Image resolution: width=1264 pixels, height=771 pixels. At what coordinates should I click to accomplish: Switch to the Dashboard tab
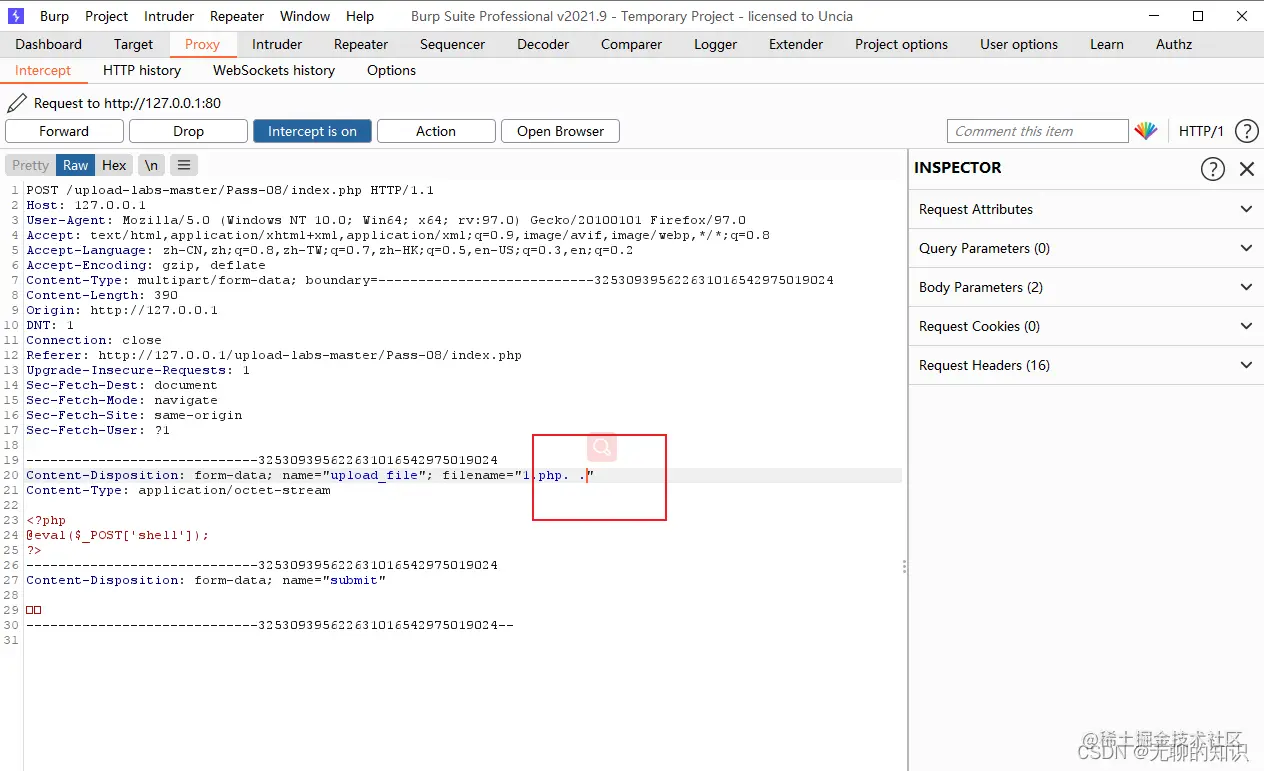(x=49, y=44)
